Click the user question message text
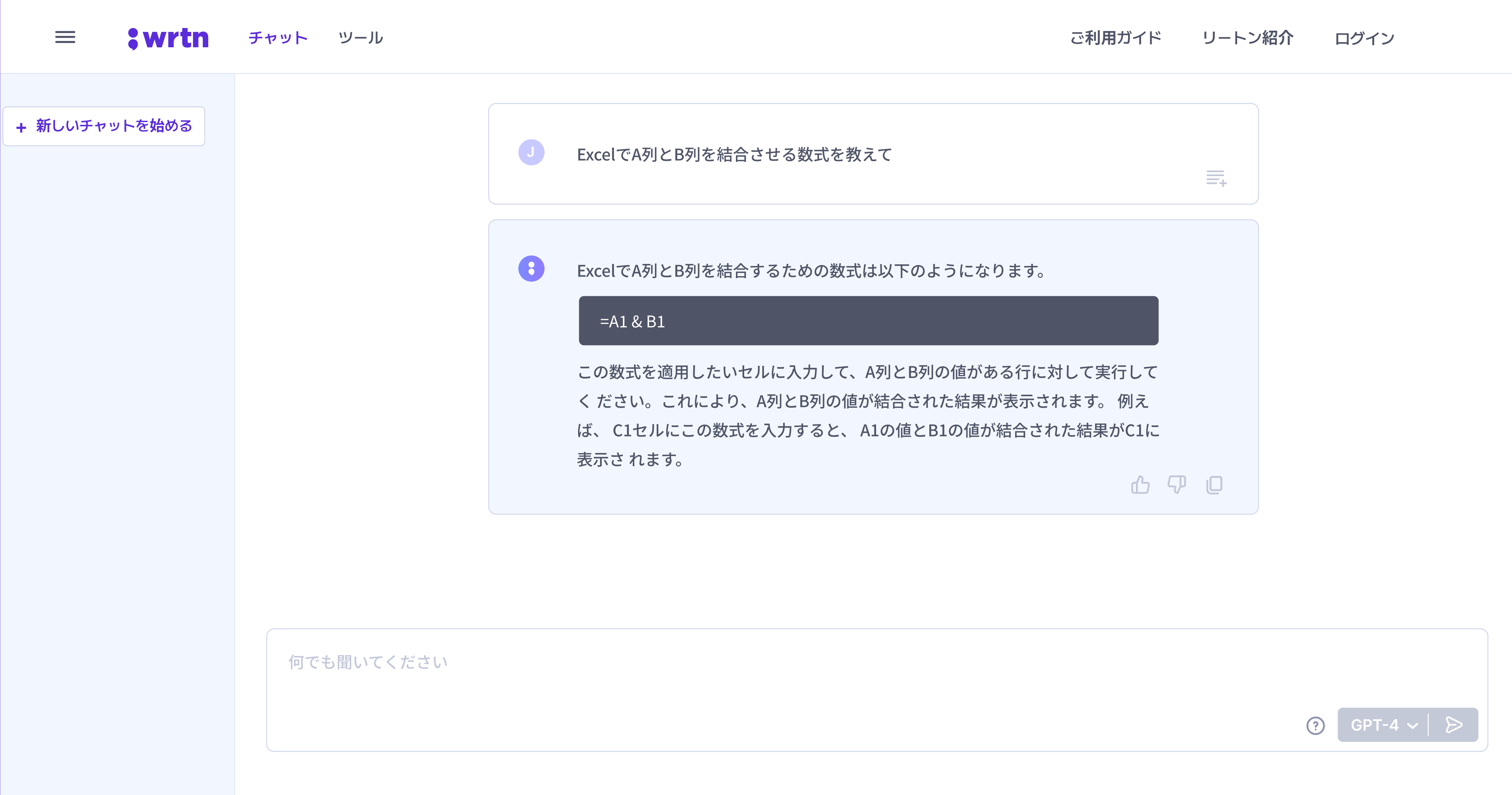The width and height of the screenshot is (1512, 795). (734, 154)
